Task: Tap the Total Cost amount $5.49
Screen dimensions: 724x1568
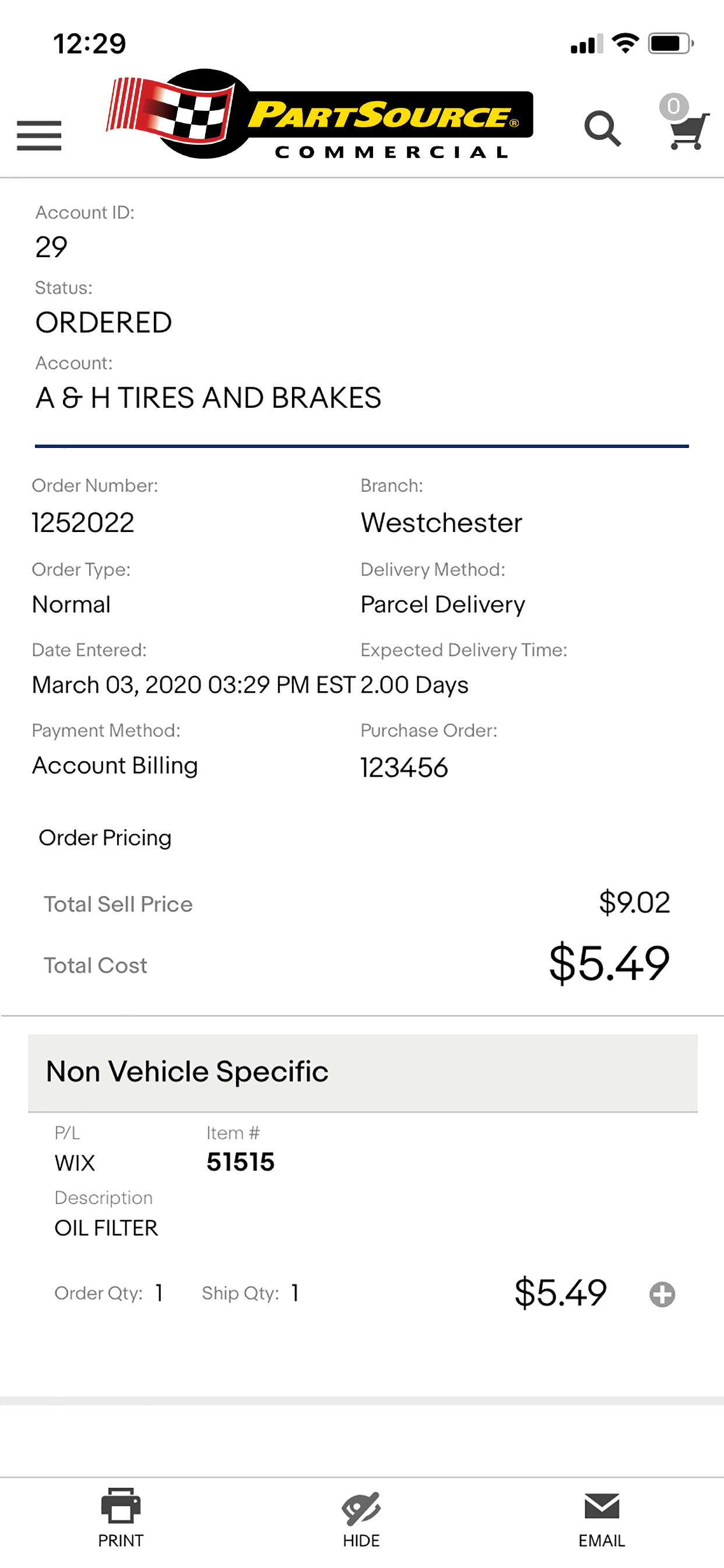Action: click(609, 964)
